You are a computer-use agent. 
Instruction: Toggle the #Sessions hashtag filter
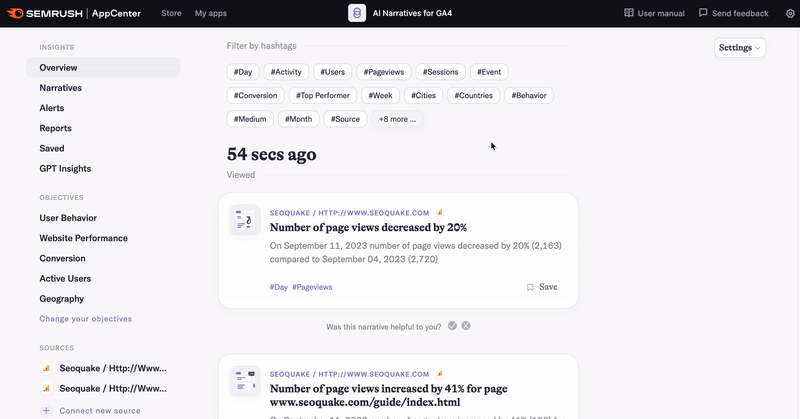[x=440, y=72]
